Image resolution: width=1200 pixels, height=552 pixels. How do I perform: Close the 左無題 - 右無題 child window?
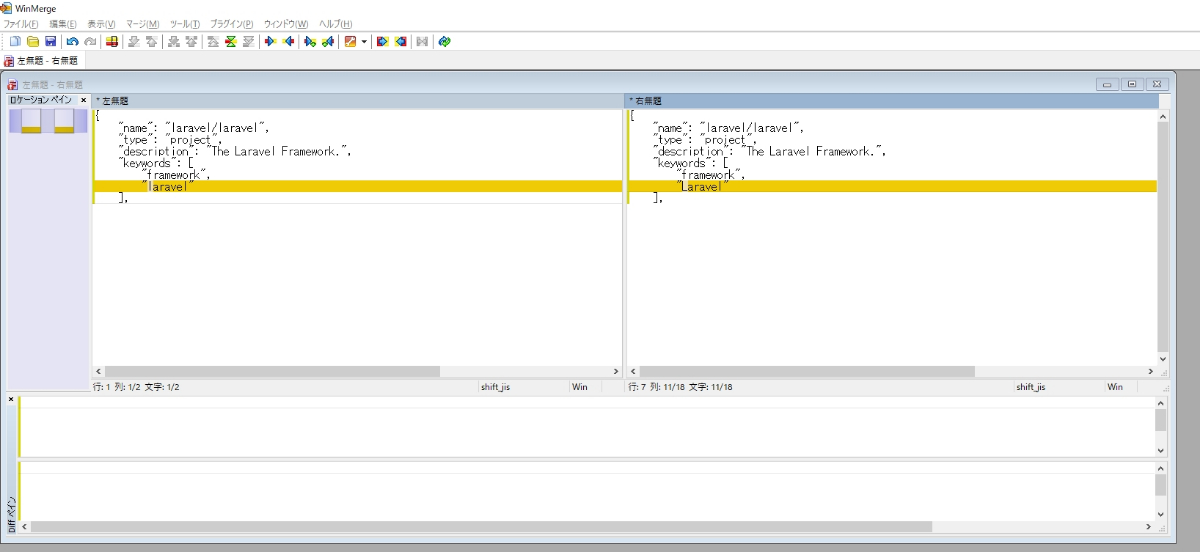1157,84
